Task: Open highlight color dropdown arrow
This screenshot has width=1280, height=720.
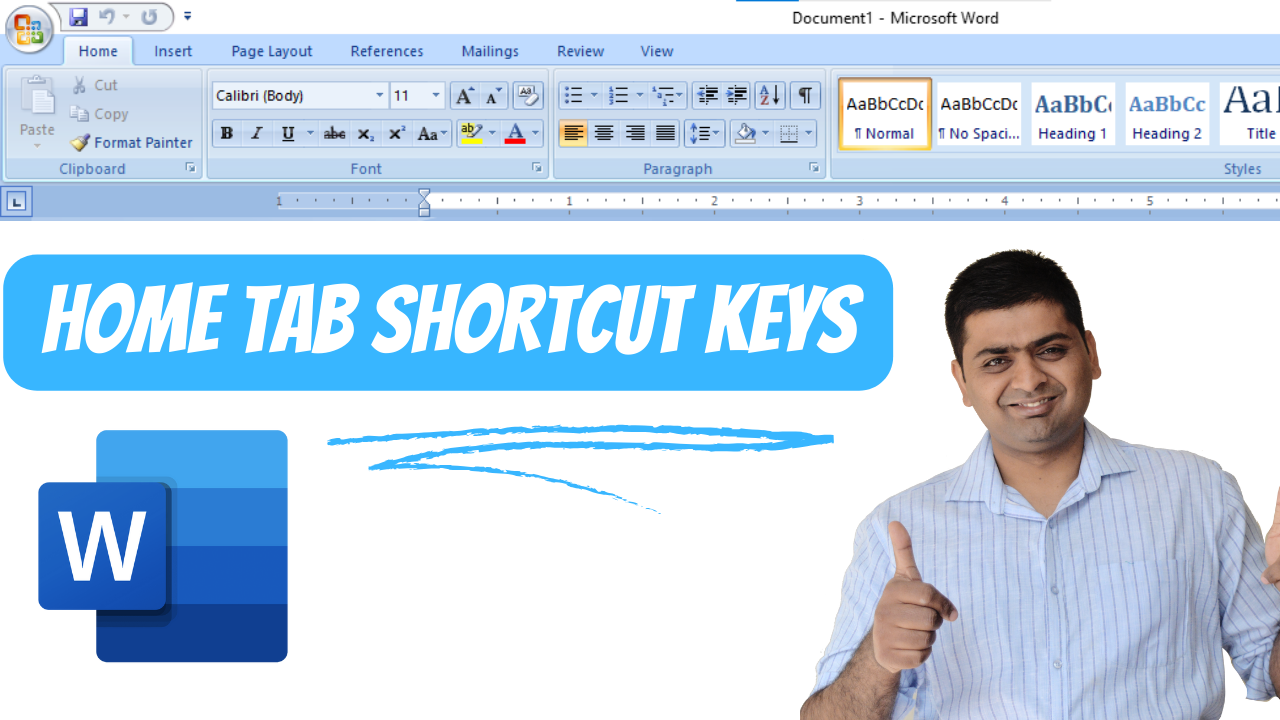Action: coord(492,134)
